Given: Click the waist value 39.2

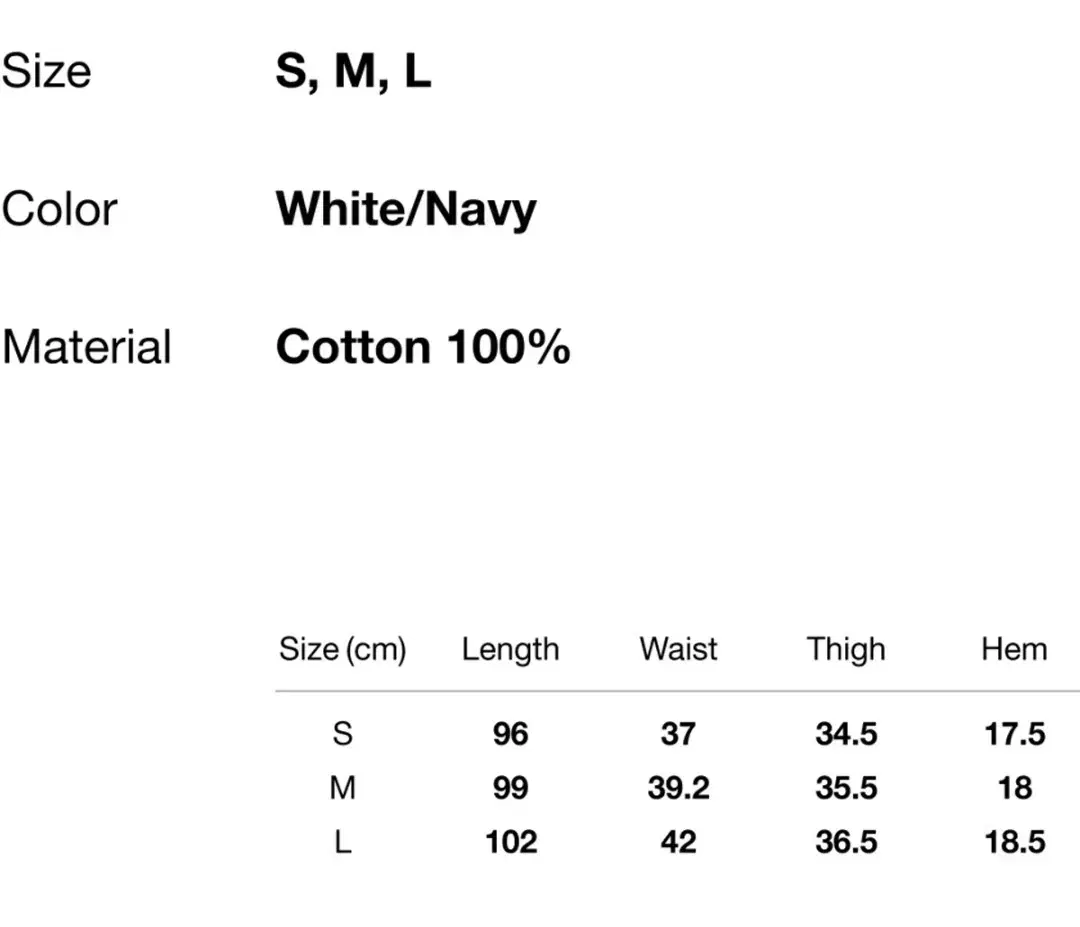Looking at the screenshot, I should [678, 788].
